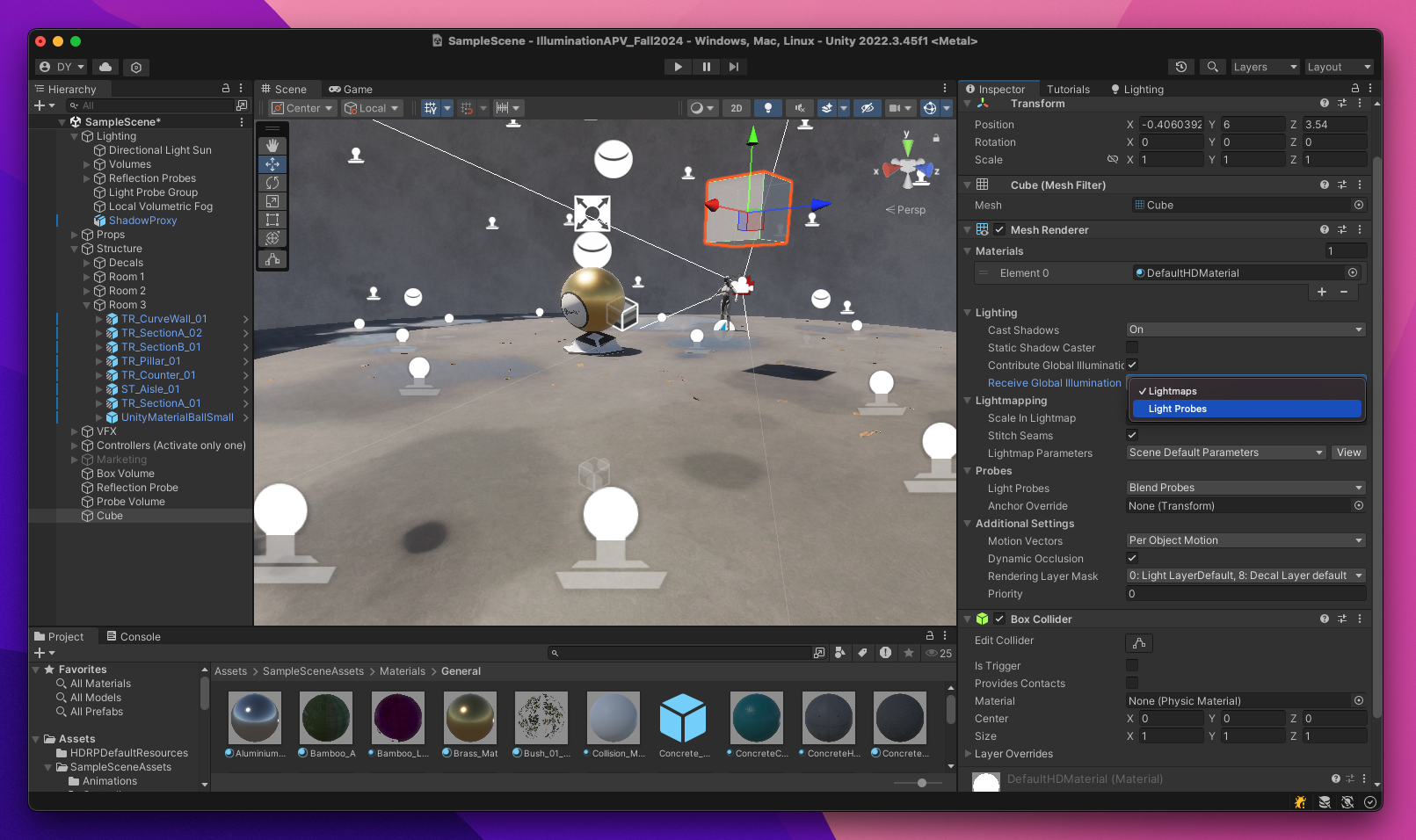Select the Hand view tool
The height and width of the screenshot is (840, 1416).
pyautogui.click(x=272, y=146)
